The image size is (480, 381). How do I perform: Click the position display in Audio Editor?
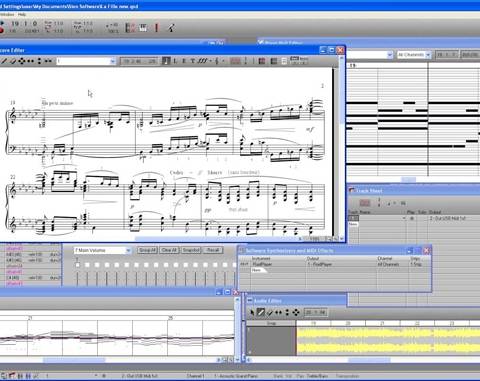point(316,312)
